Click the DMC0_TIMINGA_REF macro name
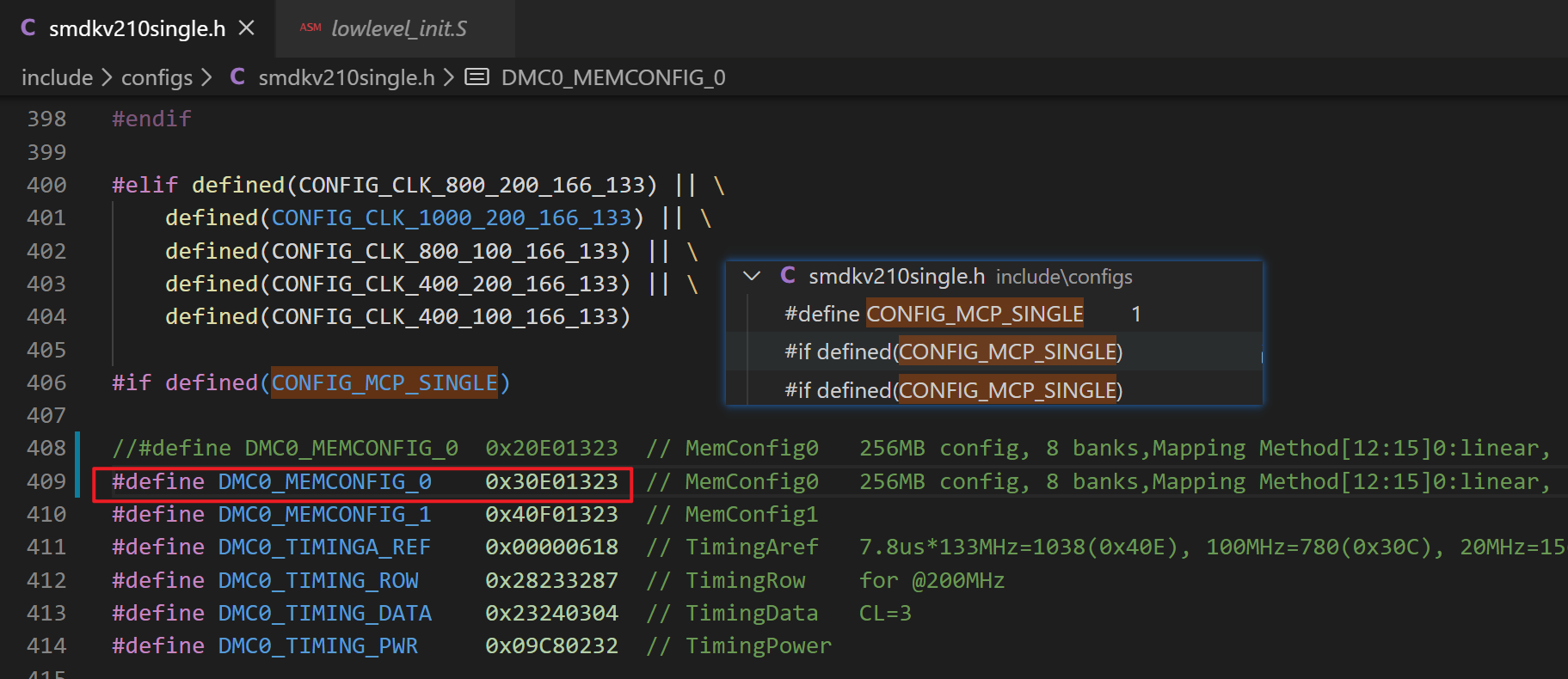 pyautogui.click(x=324, y=547)
